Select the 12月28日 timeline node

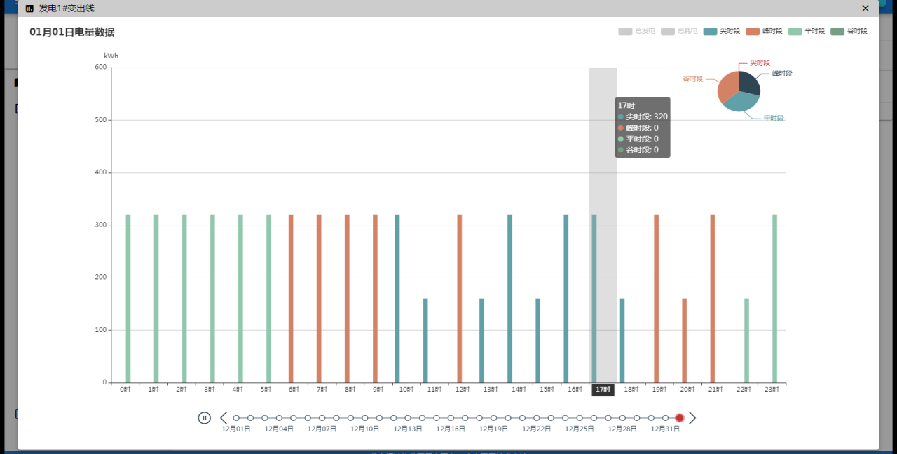(622, 418)
